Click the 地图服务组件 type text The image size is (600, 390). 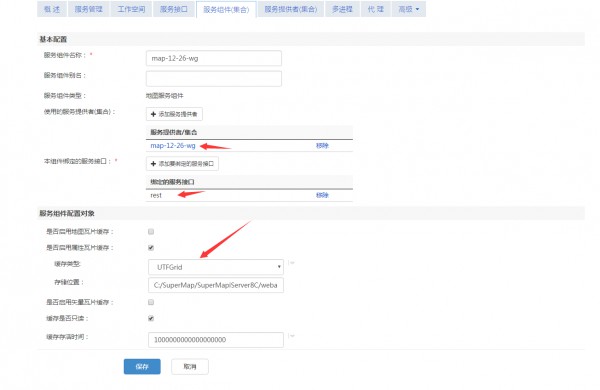pyautogui.click(x=165, y=96)
